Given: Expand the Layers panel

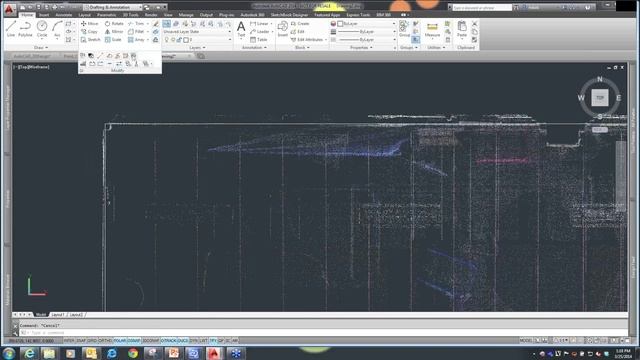Looking at the screenshot, I should pos(197,48).
